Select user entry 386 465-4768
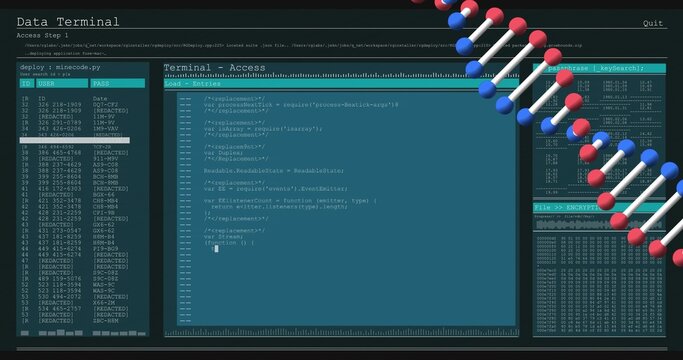Screen dimensions: 683x360 (59, 153)
